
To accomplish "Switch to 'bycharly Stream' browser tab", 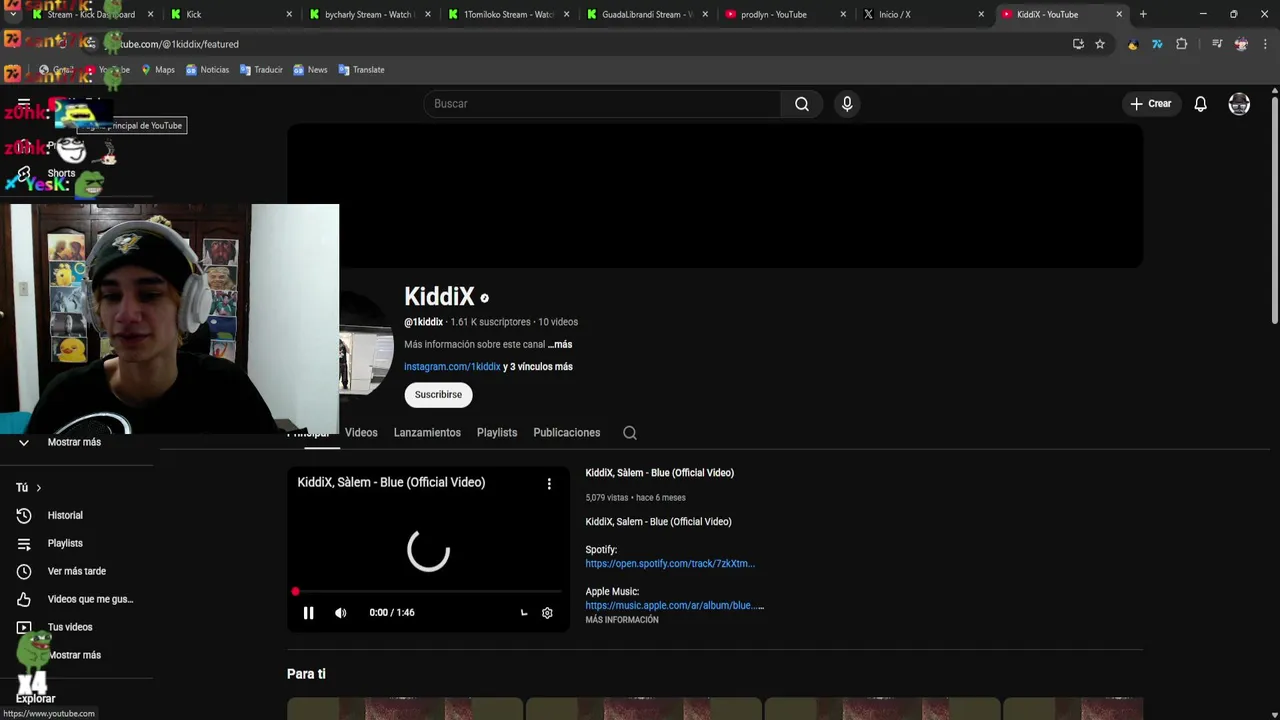I will click(x=369, y=15).
